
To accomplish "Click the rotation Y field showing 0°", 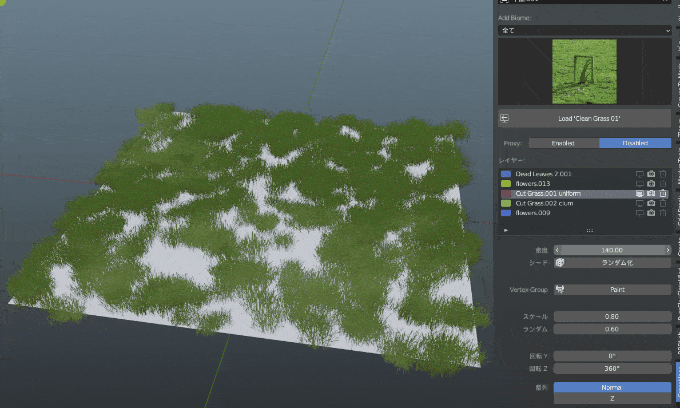I will coord(612,356).
